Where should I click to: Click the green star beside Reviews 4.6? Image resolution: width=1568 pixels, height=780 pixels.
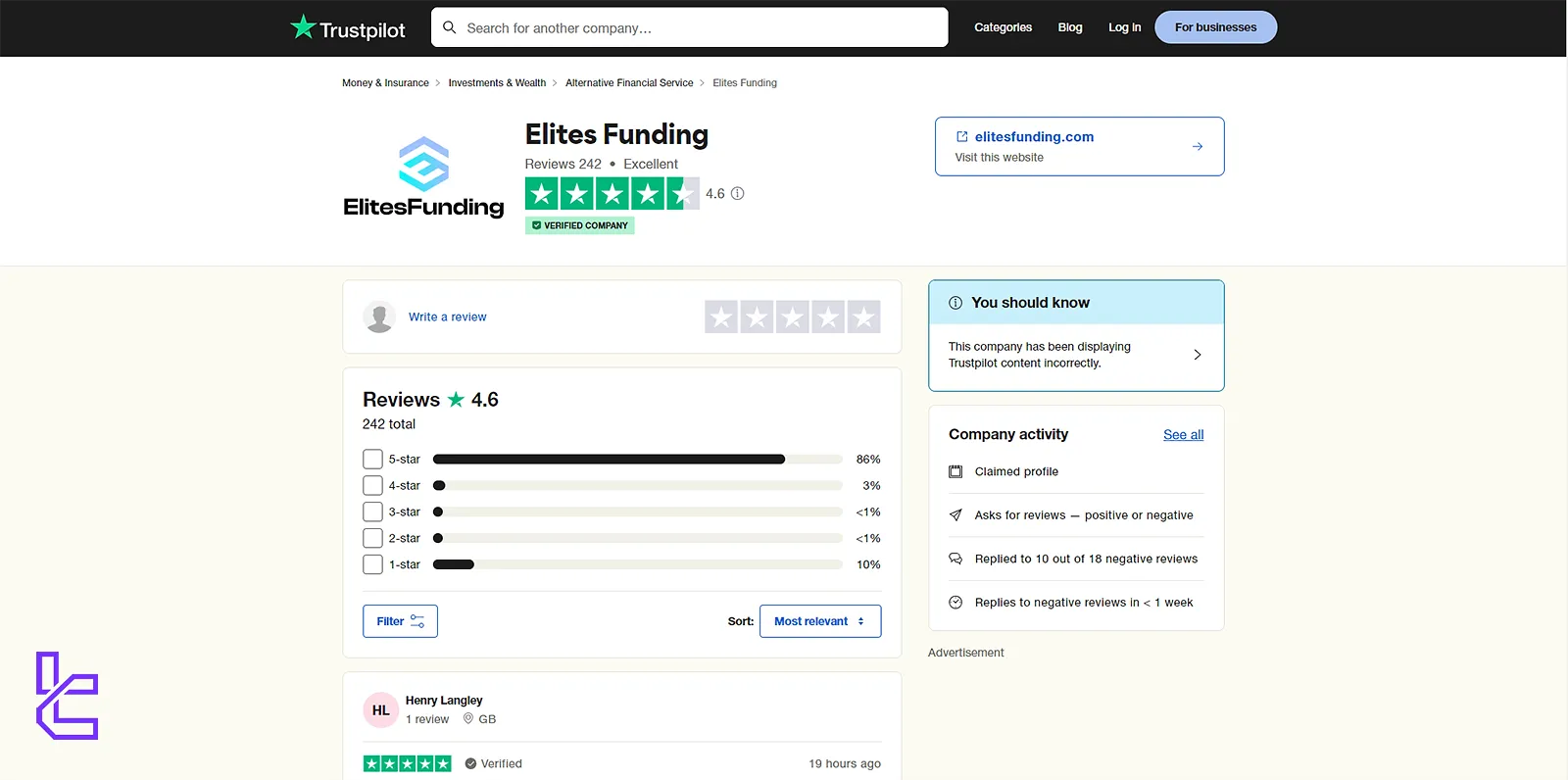(x=456, y=399)
